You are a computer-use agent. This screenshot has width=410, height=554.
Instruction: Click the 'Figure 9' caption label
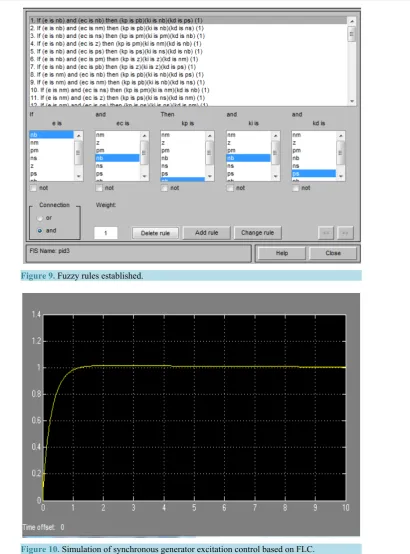coord(38,276)
